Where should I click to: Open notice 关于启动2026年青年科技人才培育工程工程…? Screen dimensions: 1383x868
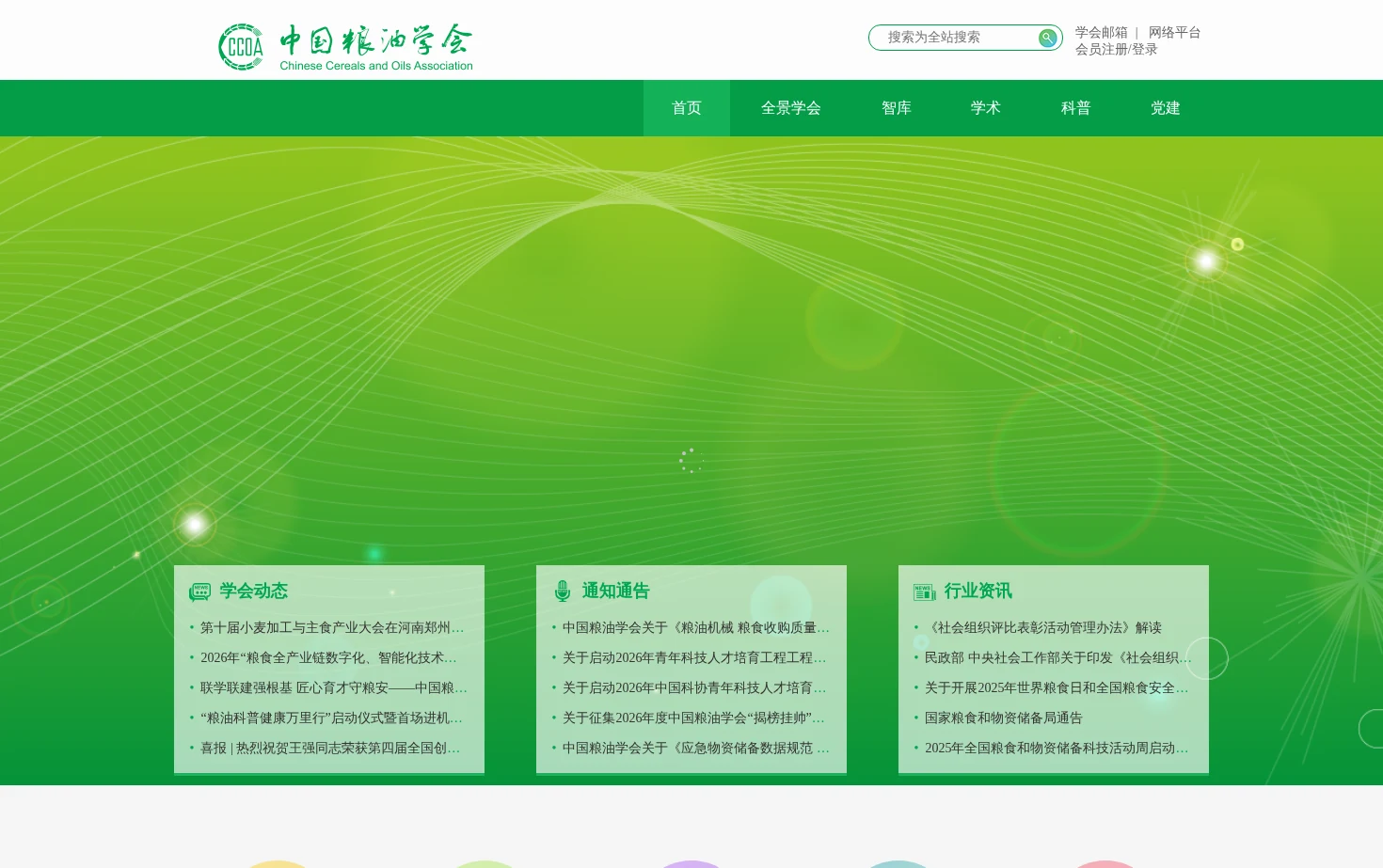[694, 657]
